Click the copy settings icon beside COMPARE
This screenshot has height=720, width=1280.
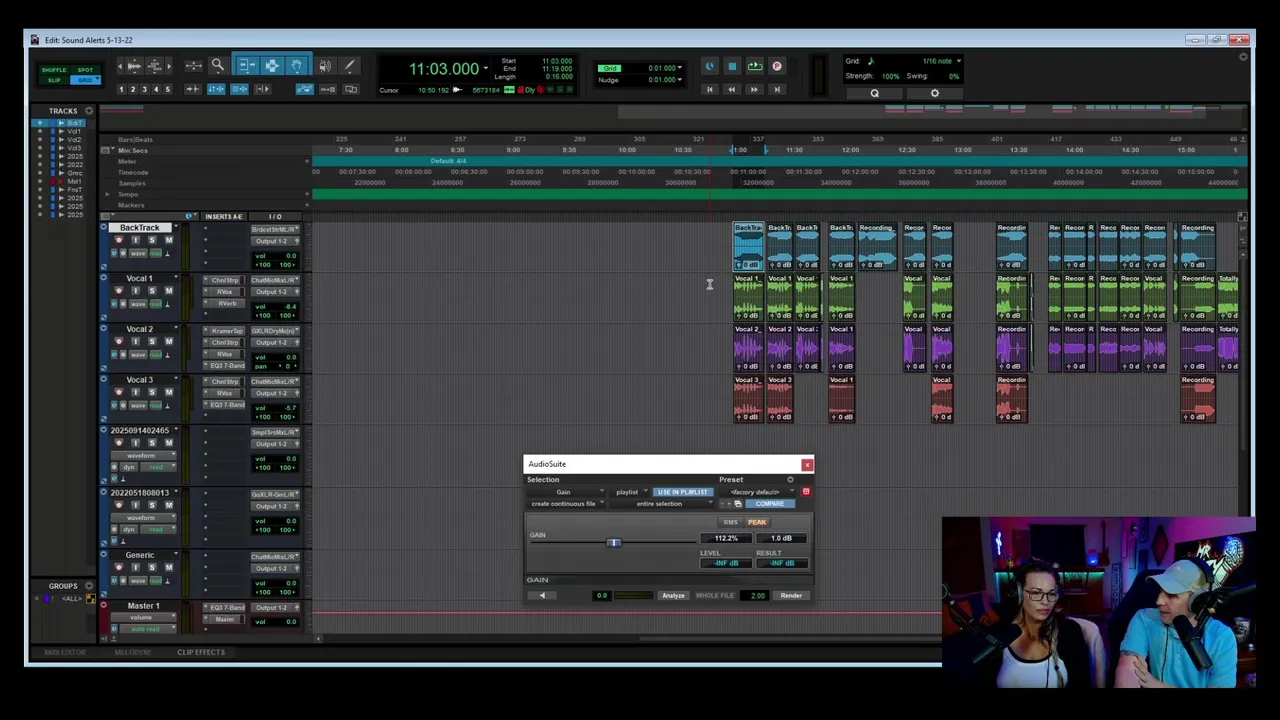coord(738,503)
